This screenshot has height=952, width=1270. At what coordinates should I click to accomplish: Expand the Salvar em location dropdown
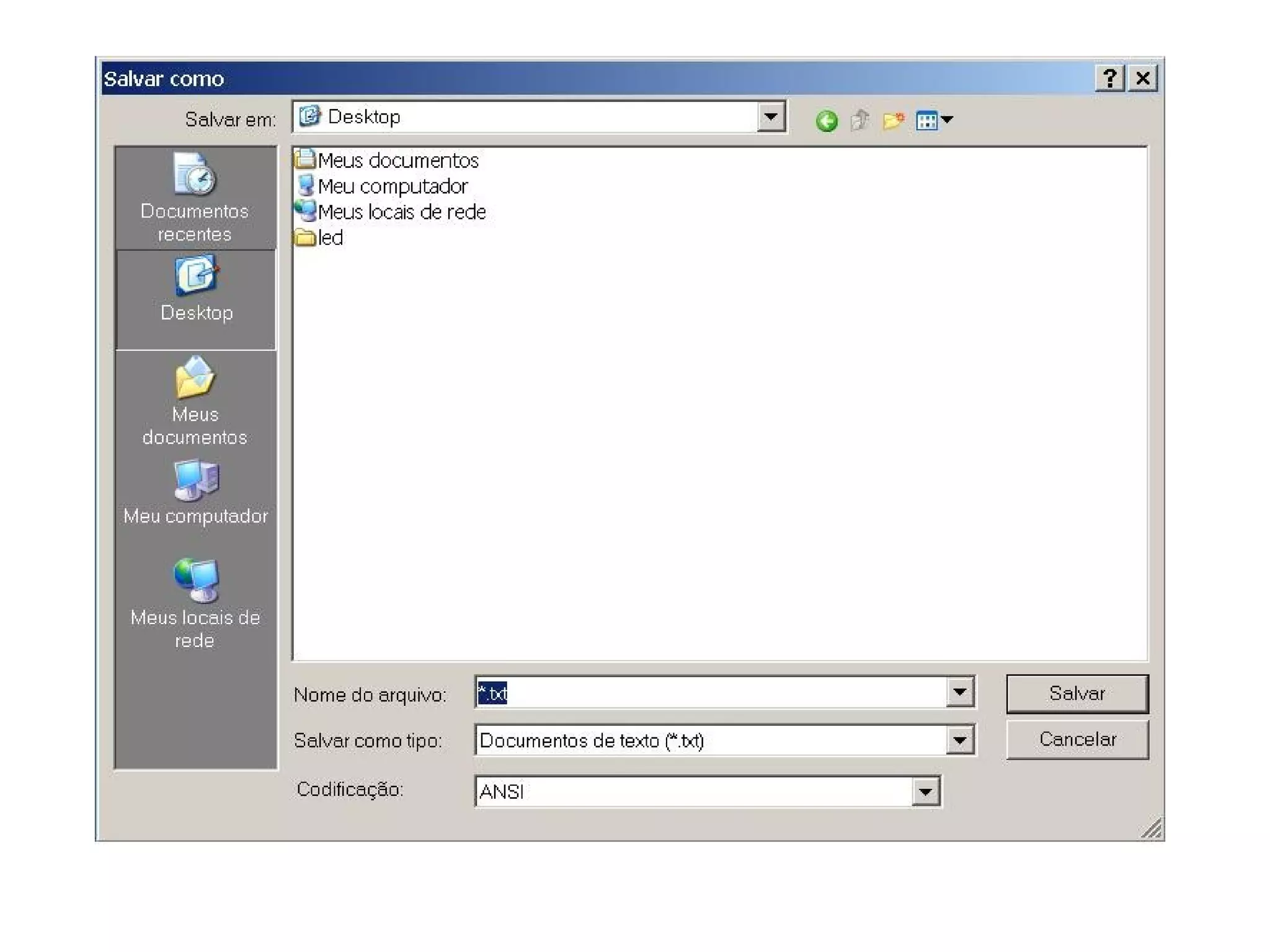[771, 117]
